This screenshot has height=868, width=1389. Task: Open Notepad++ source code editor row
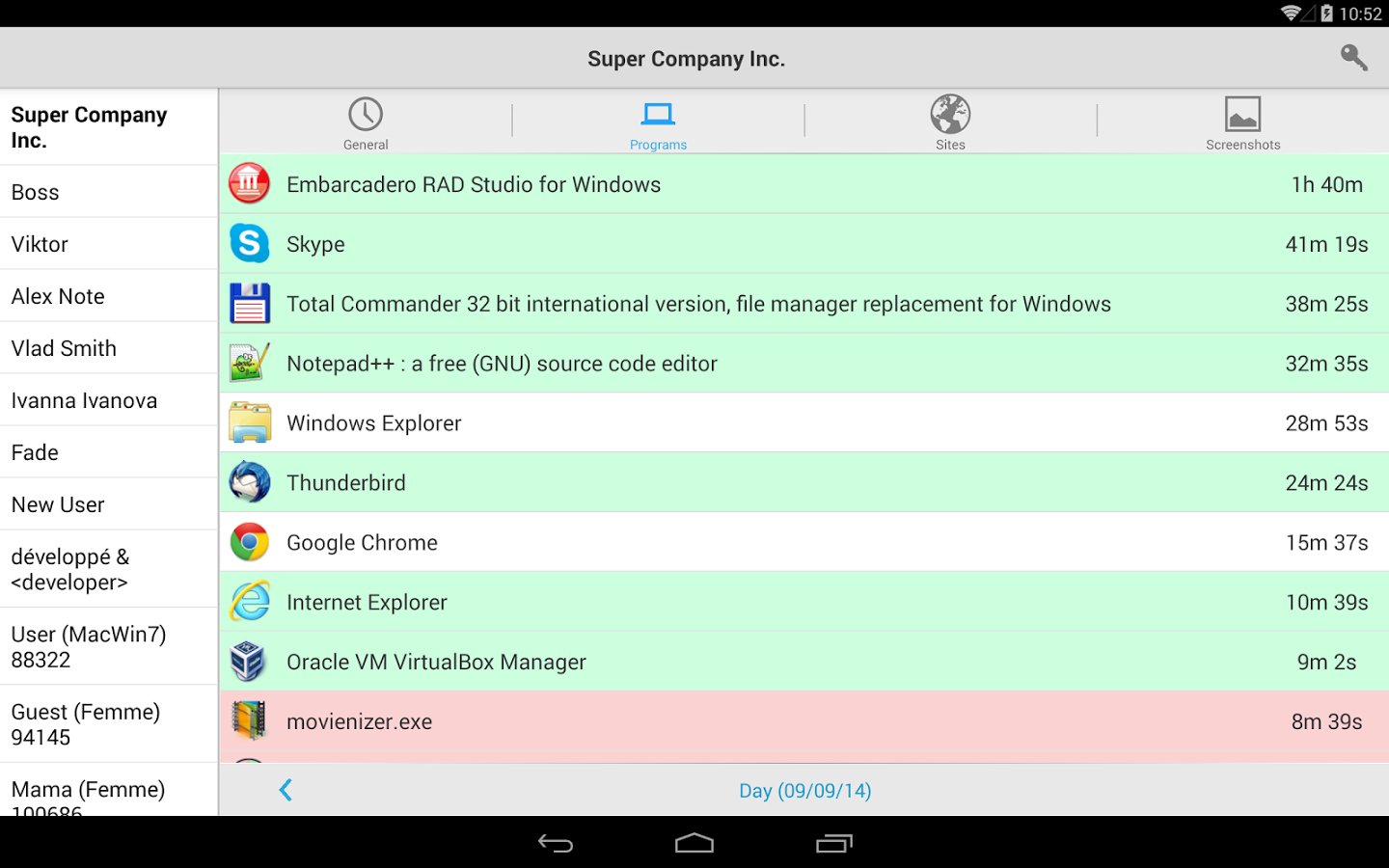(x=804, y=364)
